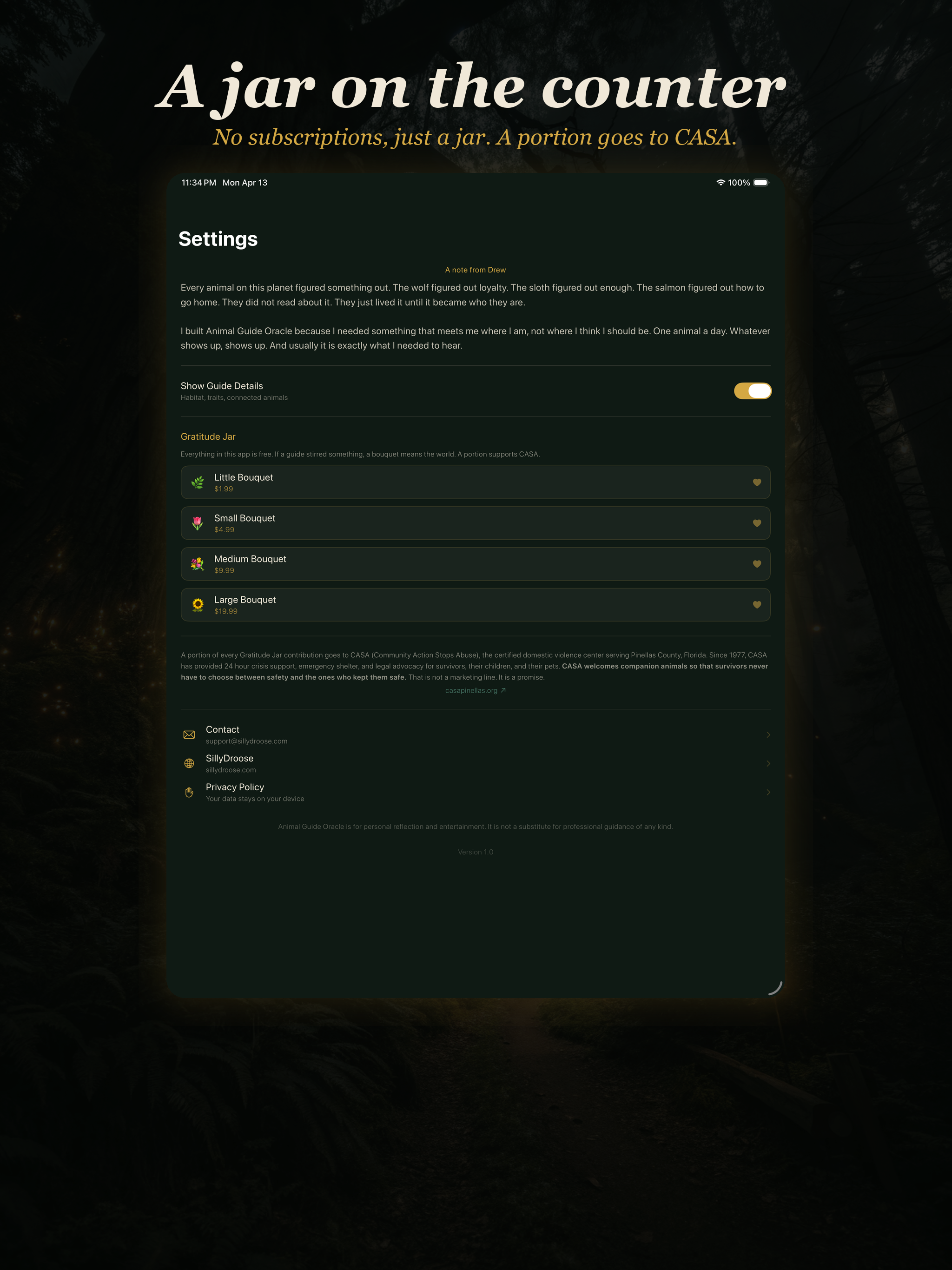This screenshot has height=1270, width=952.
Task: Select the Small Bouquet $4.99 row
Action: click(476, 523)
